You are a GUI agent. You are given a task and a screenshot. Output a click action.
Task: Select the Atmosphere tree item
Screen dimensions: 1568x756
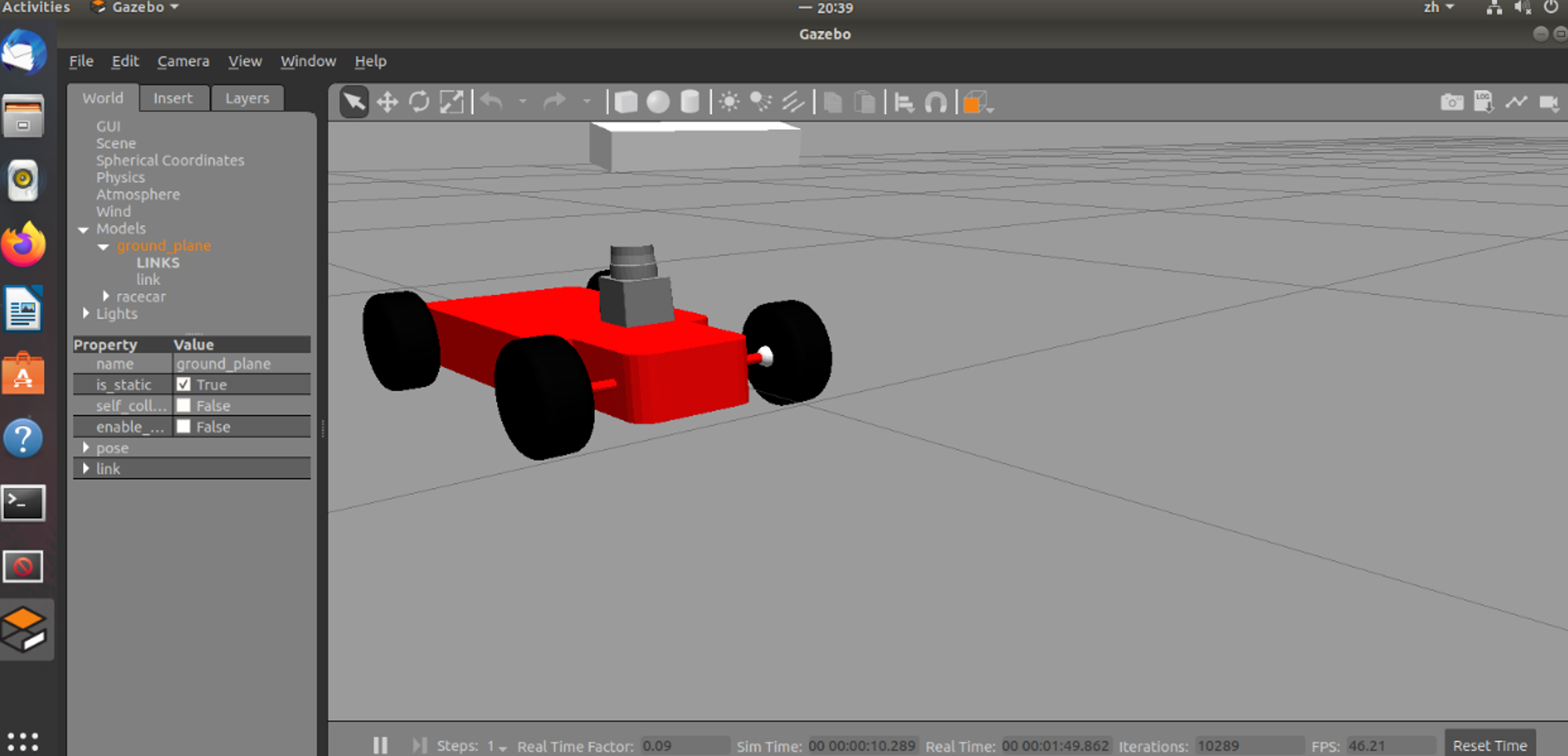[x=138, y=195]
